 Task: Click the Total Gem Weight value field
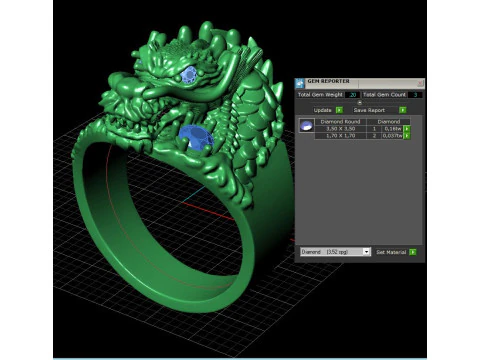352,95
